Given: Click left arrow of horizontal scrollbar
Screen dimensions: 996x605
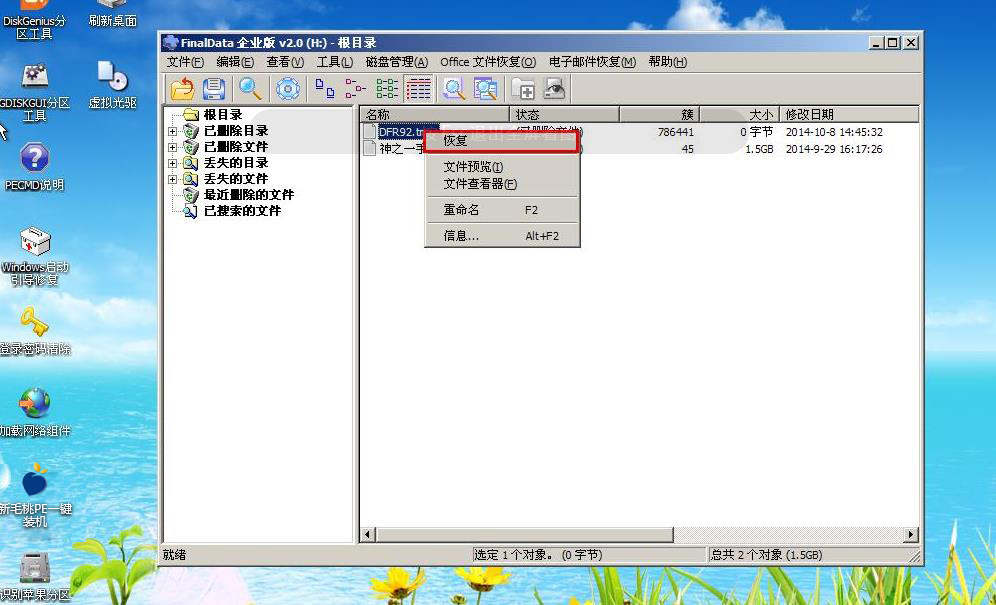Looking at the screenshot, I should pyautogui.click(x=368, y=534).
